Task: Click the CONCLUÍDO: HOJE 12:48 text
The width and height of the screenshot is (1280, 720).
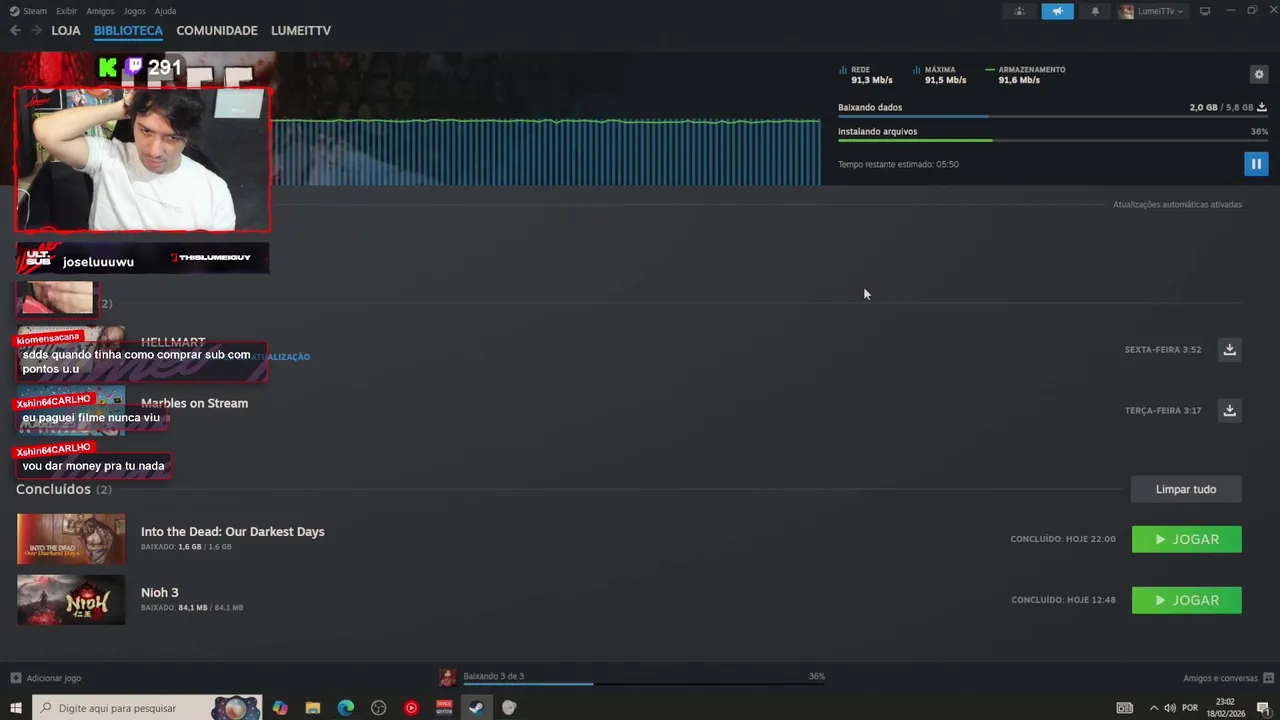Action: click(x=1063, y=600)
